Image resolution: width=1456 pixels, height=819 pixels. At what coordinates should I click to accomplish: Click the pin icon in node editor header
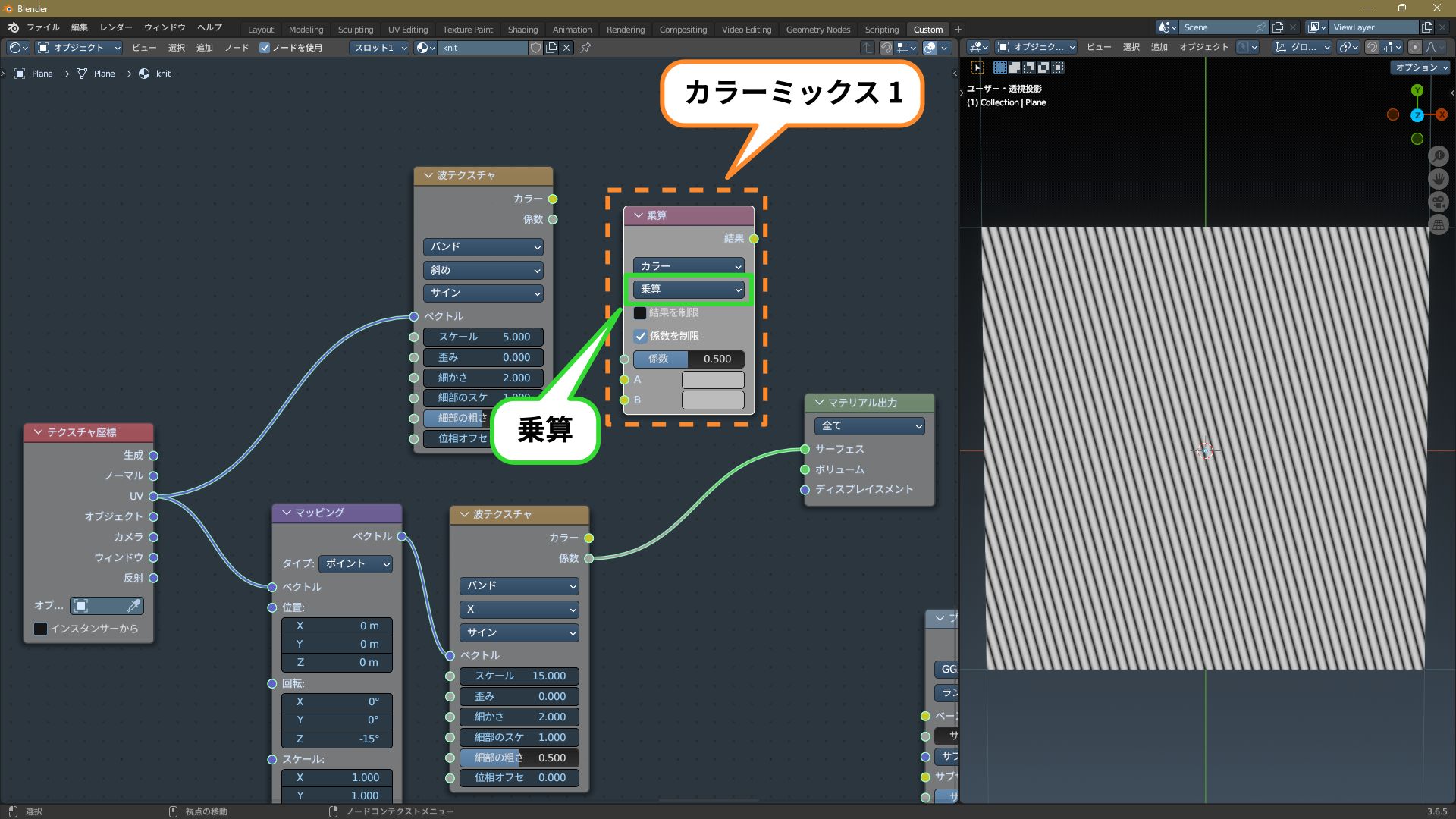coord(585,48)
